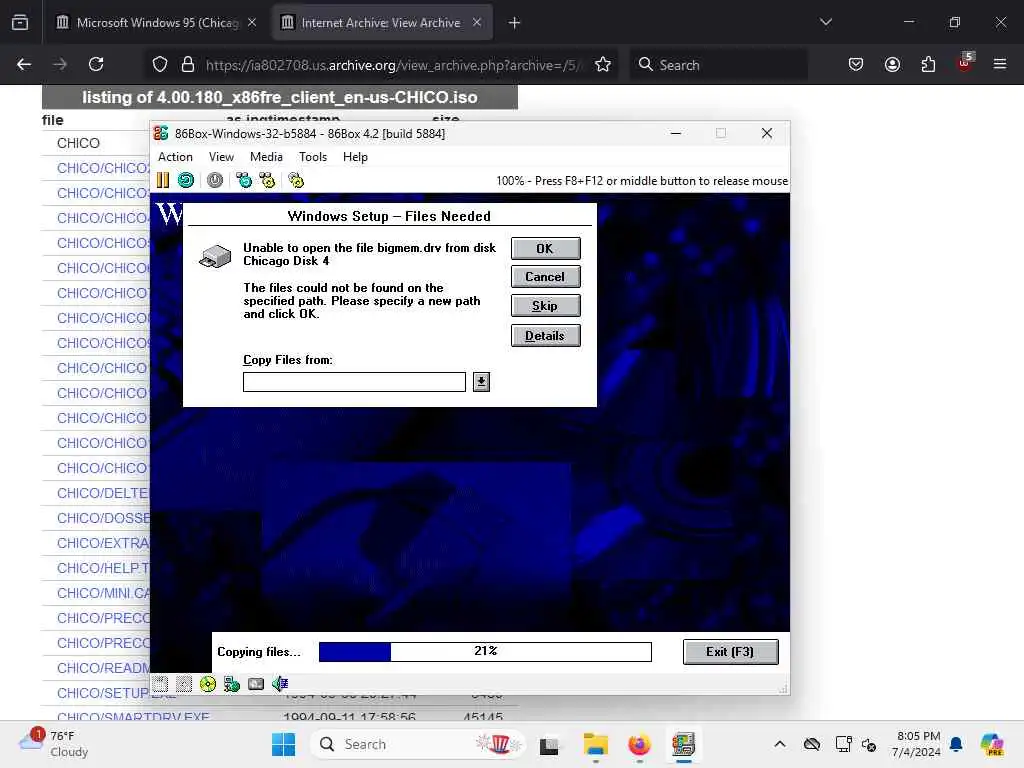Open the Windows Start menu
Image resolution: width=1024 pixels, height=768 pixels.
click(x=283, y=744)
